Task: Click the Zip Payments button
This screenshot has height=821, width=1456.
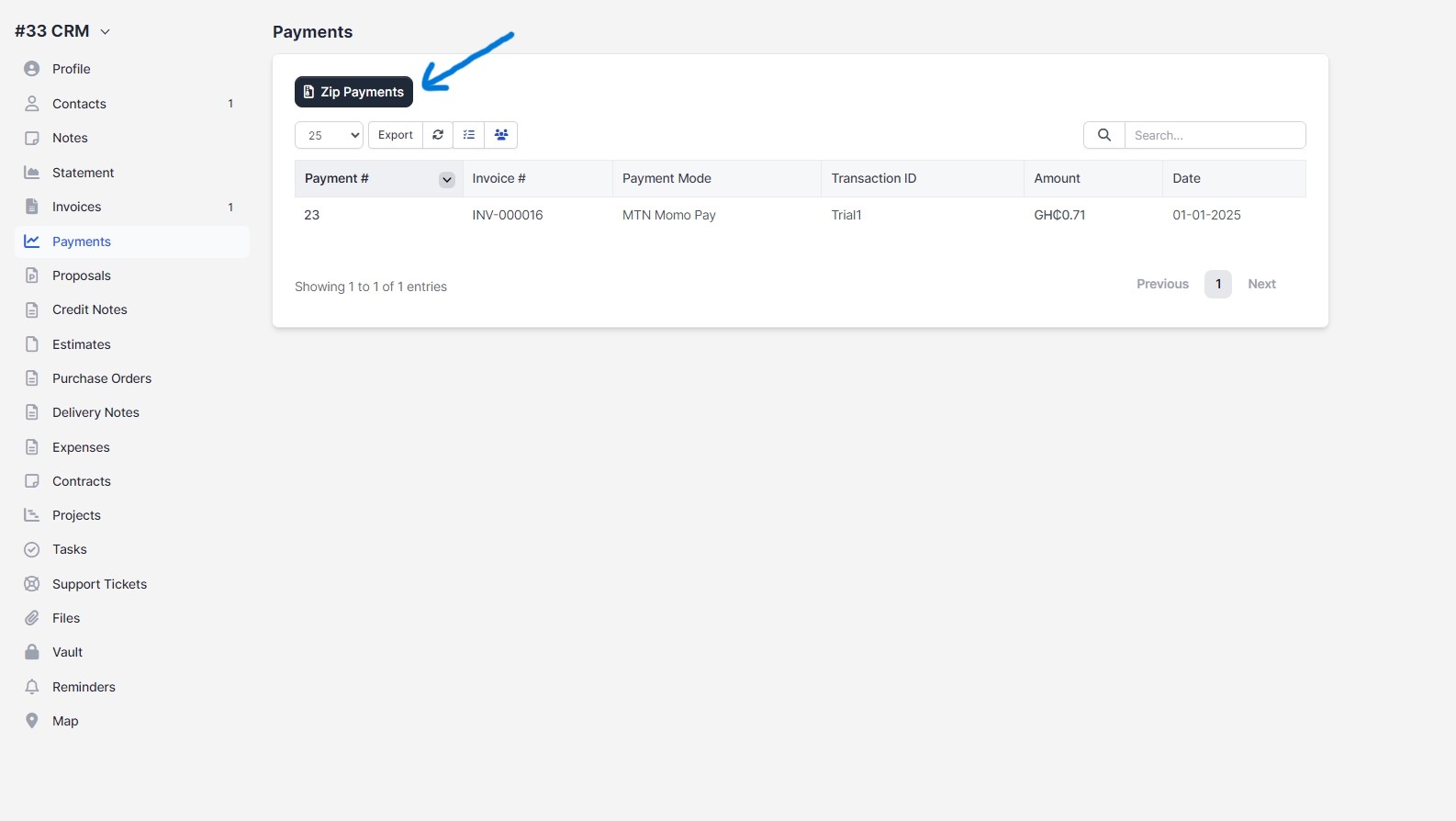Action: tap(353, 92)
